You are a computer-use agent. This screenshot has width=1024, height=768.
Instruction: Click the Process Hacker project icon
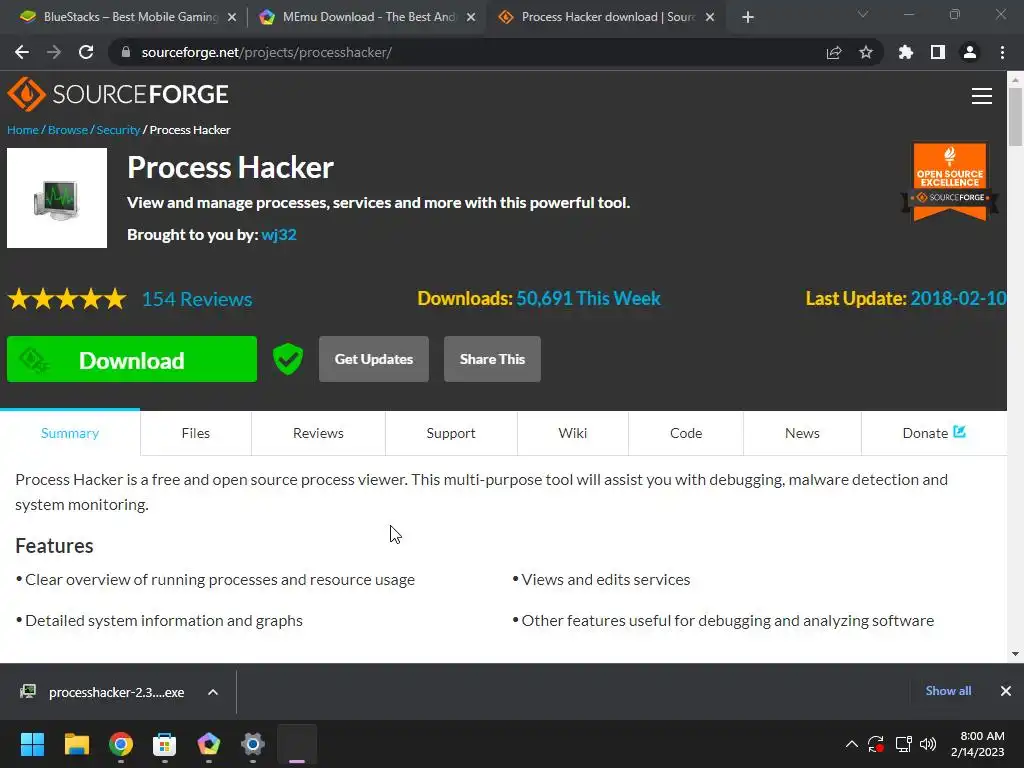pos(57,198)
